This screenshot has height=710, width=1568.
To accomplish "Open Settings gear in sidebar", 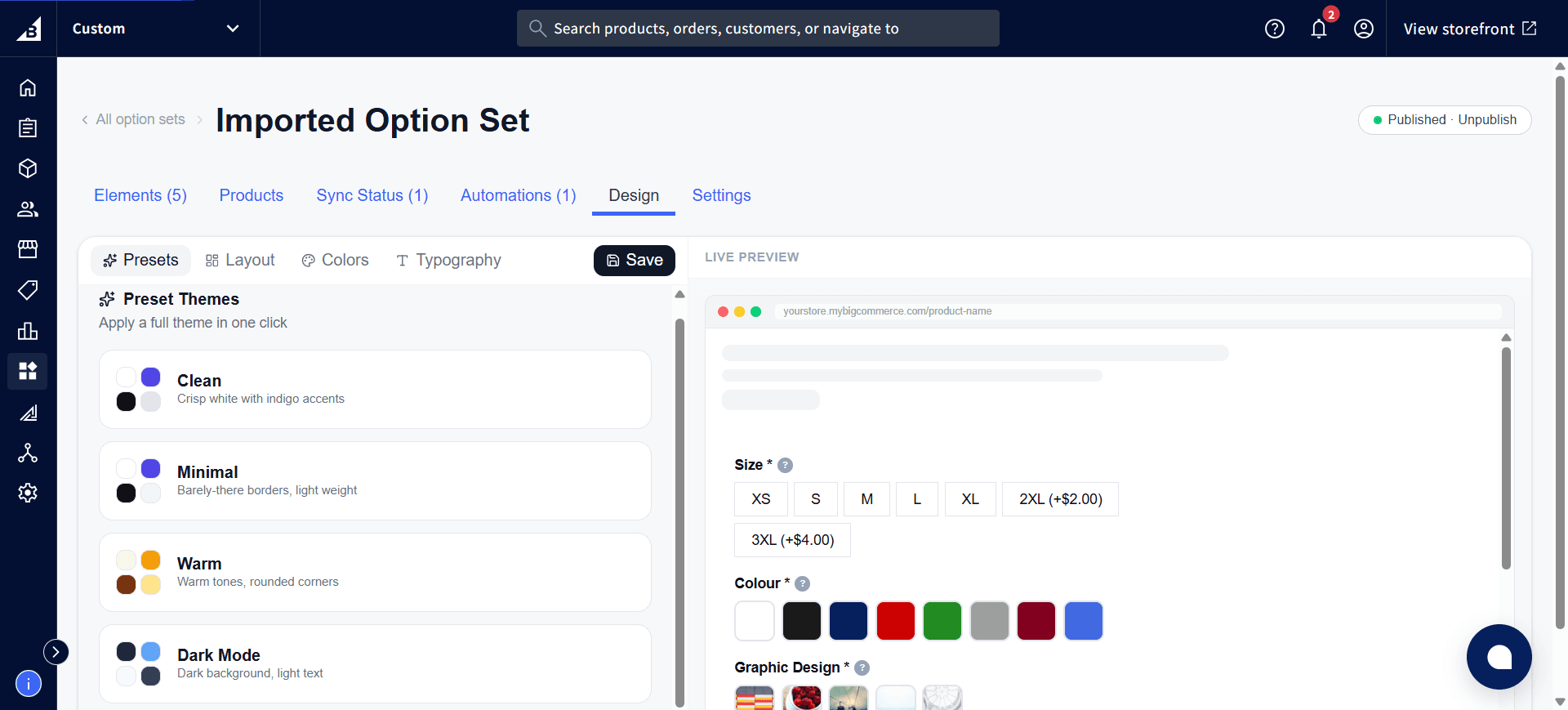I will 28,493.
